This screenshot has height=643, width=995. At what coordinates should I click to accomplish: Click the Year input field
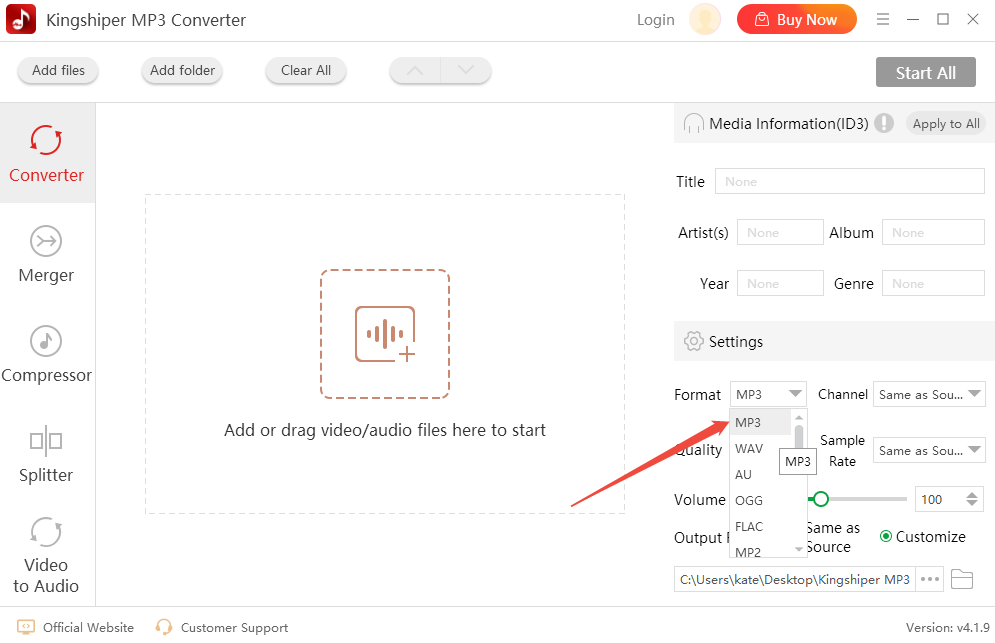click(780, 283)
